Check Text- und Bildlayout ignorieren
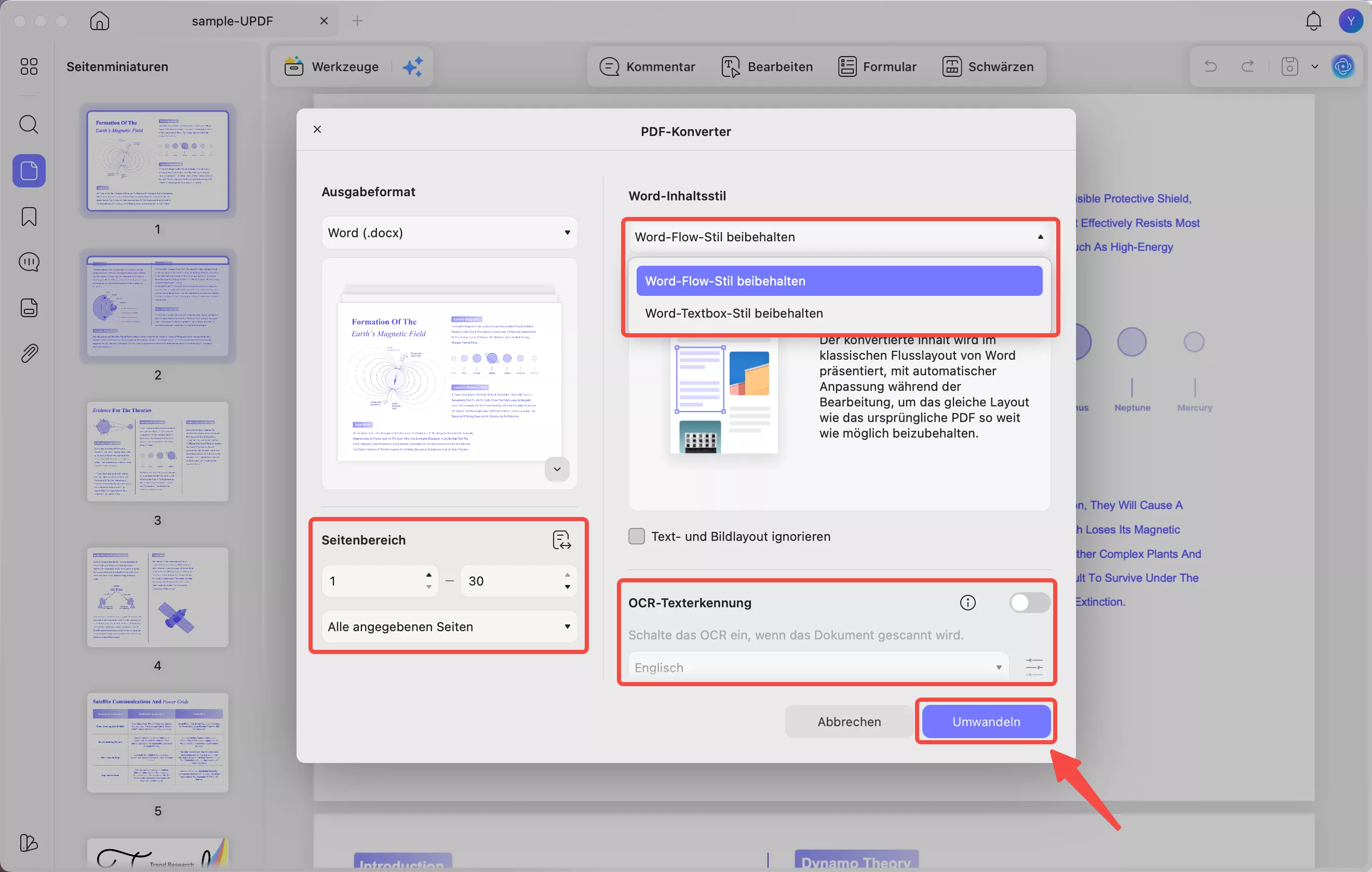The image size is (1372, 872). (637, 536)
